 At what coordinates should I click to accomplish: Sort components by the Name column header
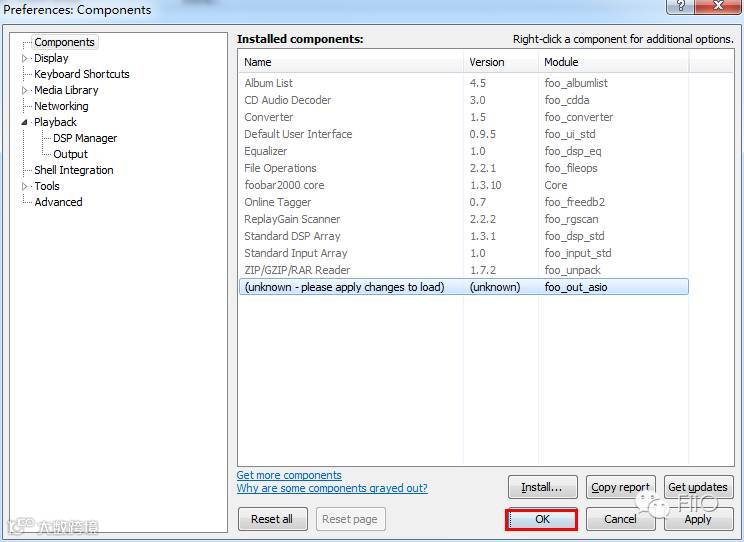point(351,62)
